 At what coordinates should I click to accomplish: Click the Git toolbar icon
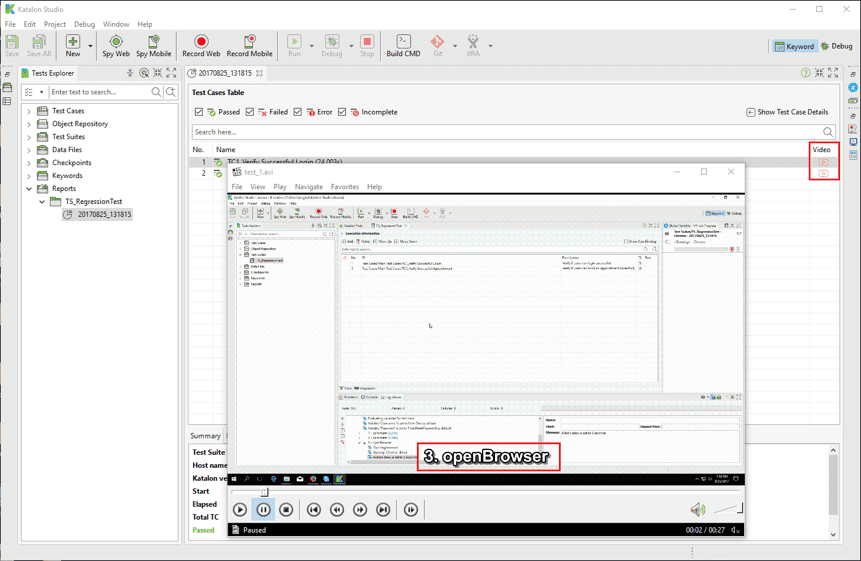[437, 45]
